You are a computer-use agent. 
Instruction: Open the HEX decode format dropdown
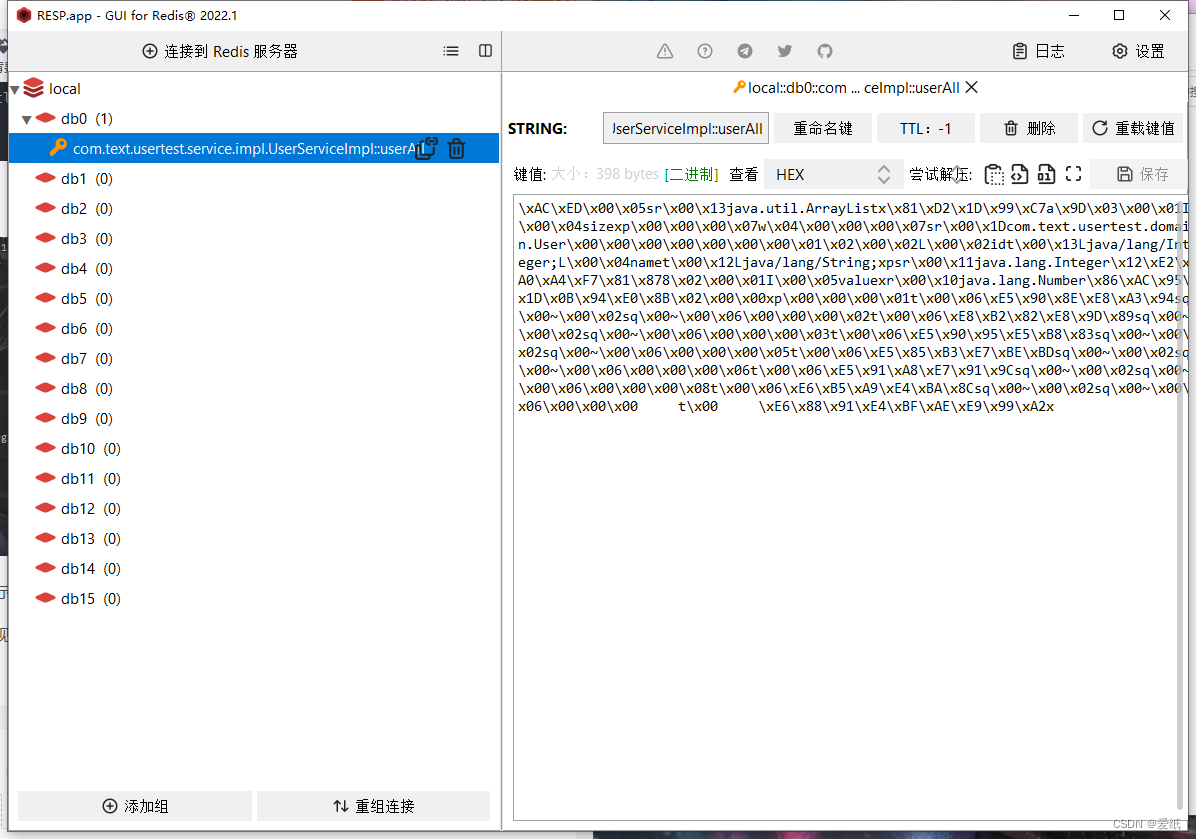832,173
